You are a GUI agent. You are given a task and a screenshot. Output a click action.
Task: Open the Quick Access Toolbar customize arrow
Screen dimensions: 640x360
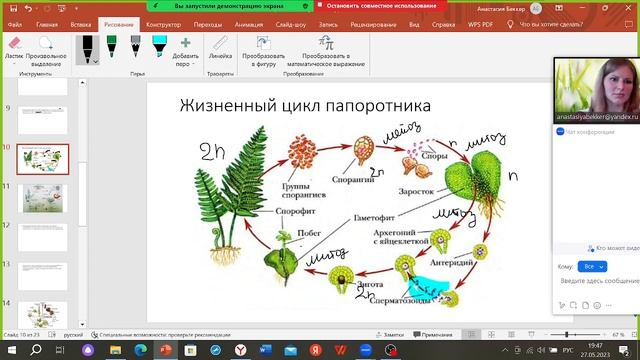76,8
